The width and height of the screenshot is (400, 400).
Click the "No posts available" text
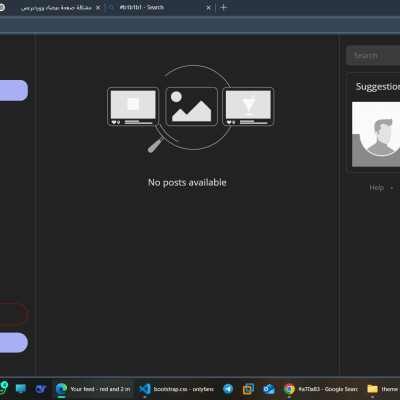[187, 182]
